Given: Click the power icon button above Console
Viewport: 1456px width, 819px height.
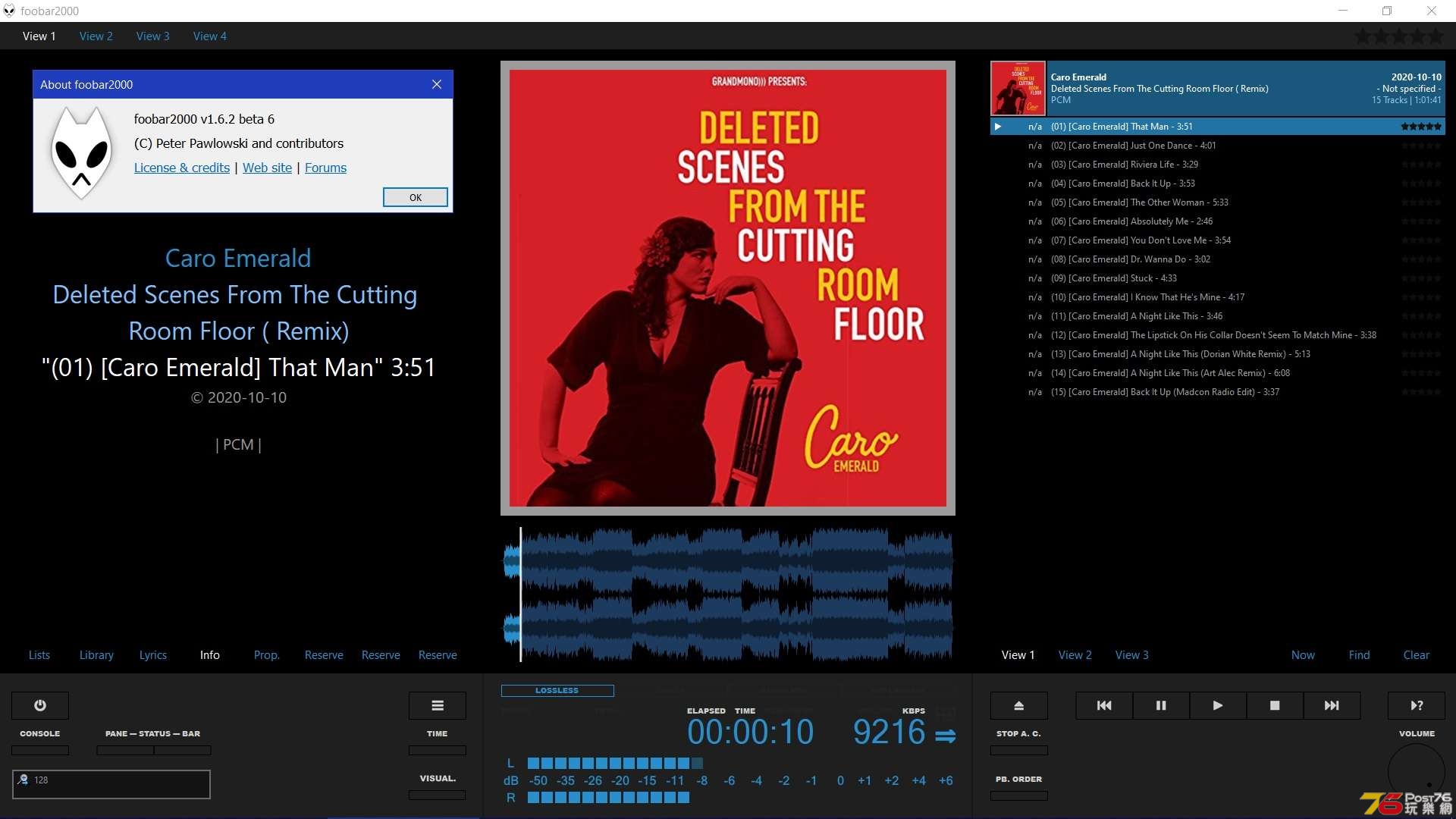Looking at the screenshot, I should (40, 705).
